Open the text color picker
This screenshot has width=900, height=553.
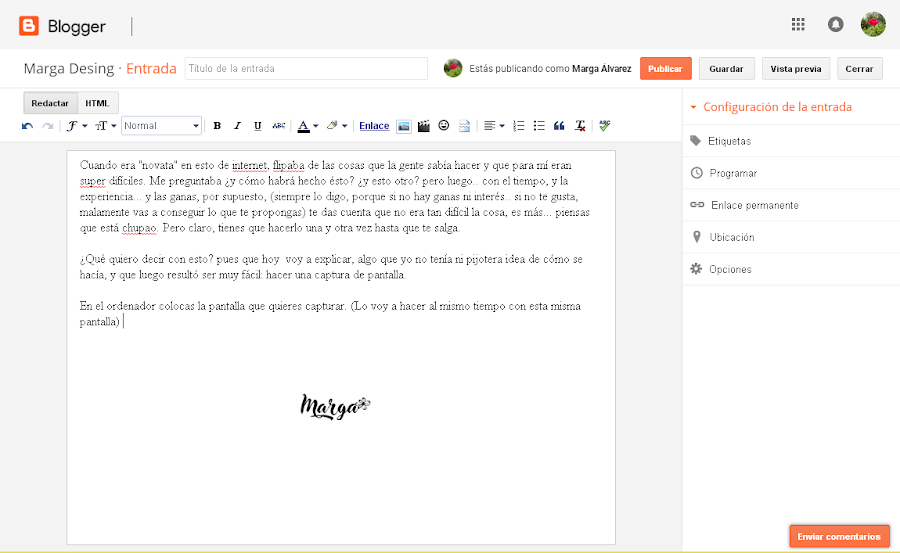(308, 126)
